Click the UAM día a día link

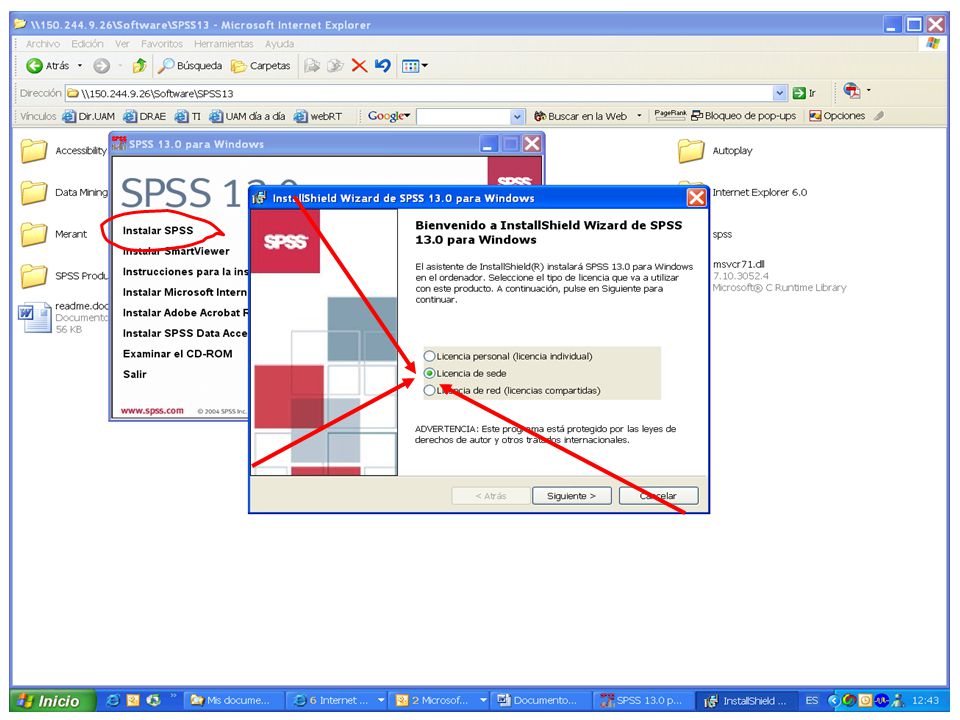tap(247, 116)
